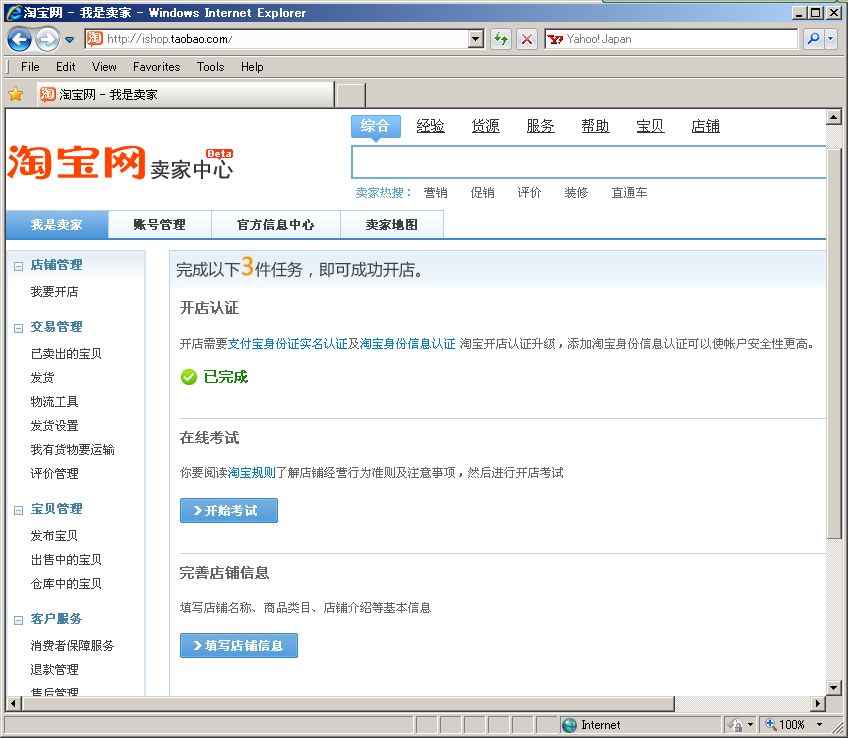
Task: Open the Favorites menu
Action: pyautogui.click(x=156, y=67)
